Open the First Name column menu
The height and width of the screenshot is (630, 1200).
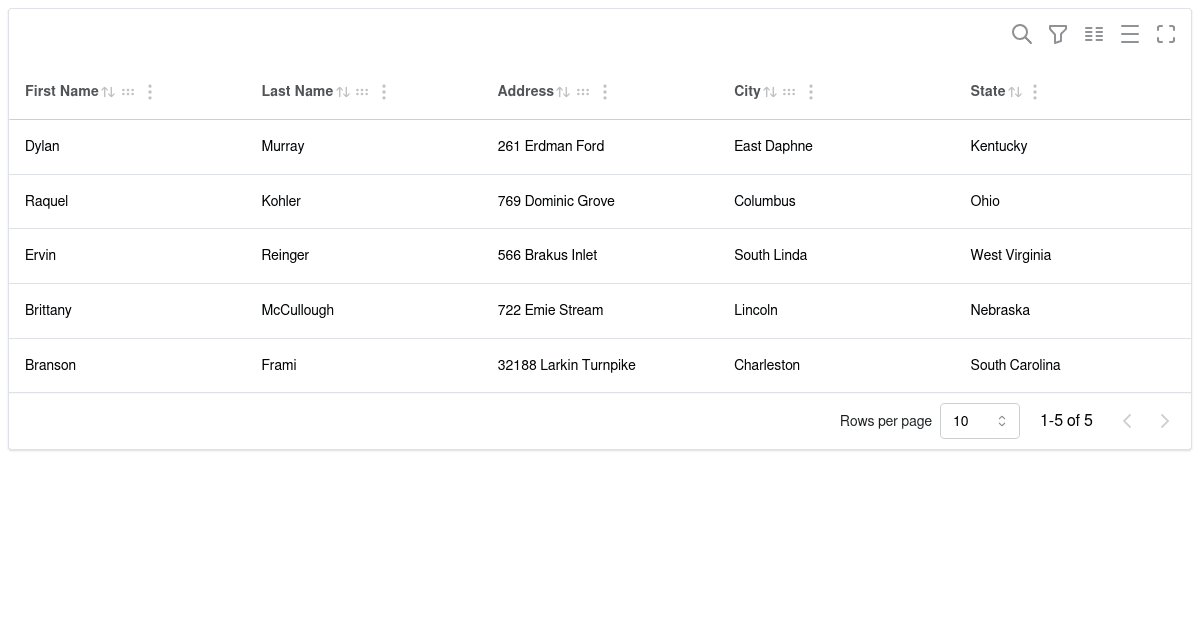[150, 91]
